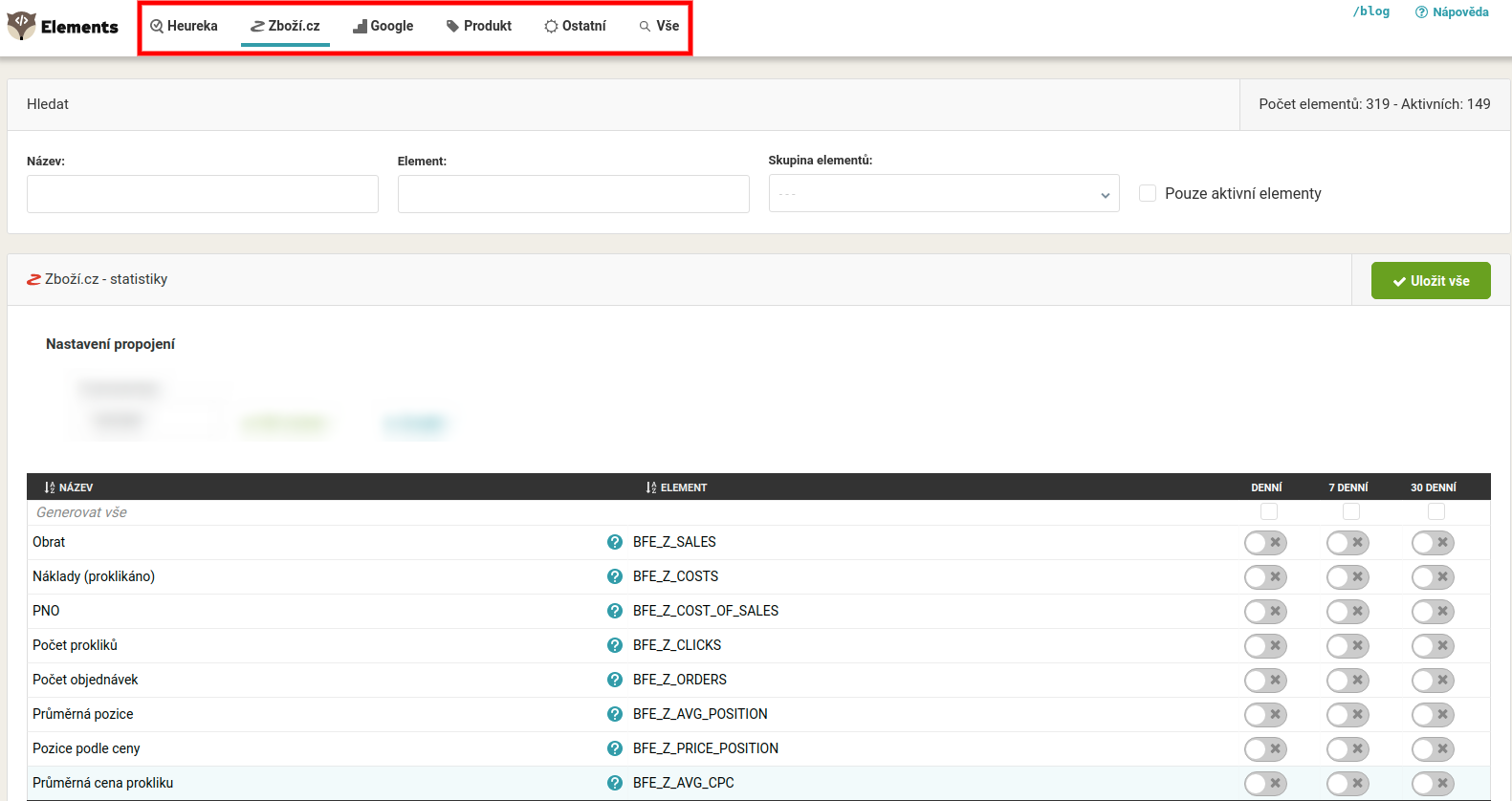Switch to the Ostatní tab
This screenshot has width=1512, height=801.
(x=575, y=26)
